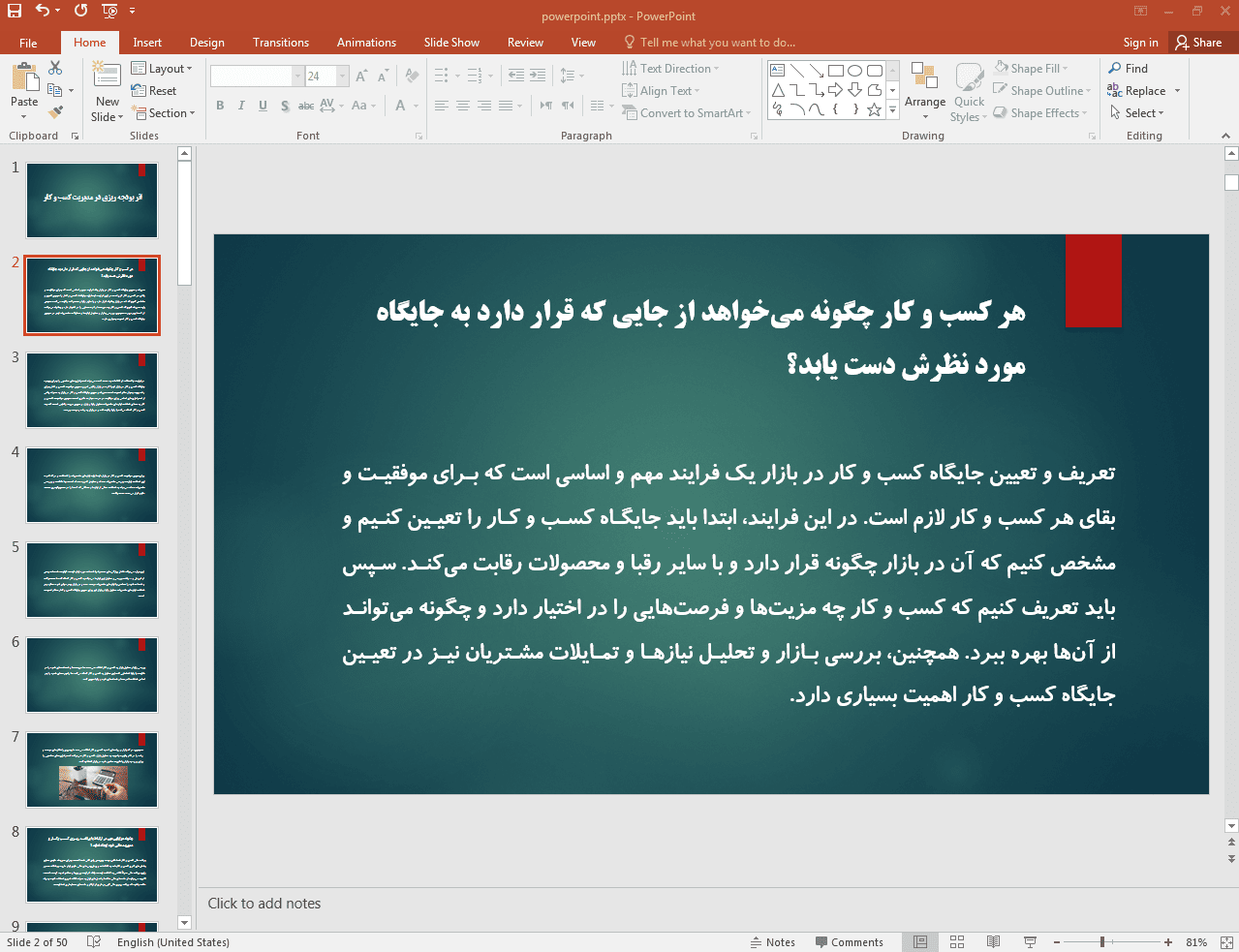Open Reading View from status bar
The image size is (1239, 952).
pos(993,941)
